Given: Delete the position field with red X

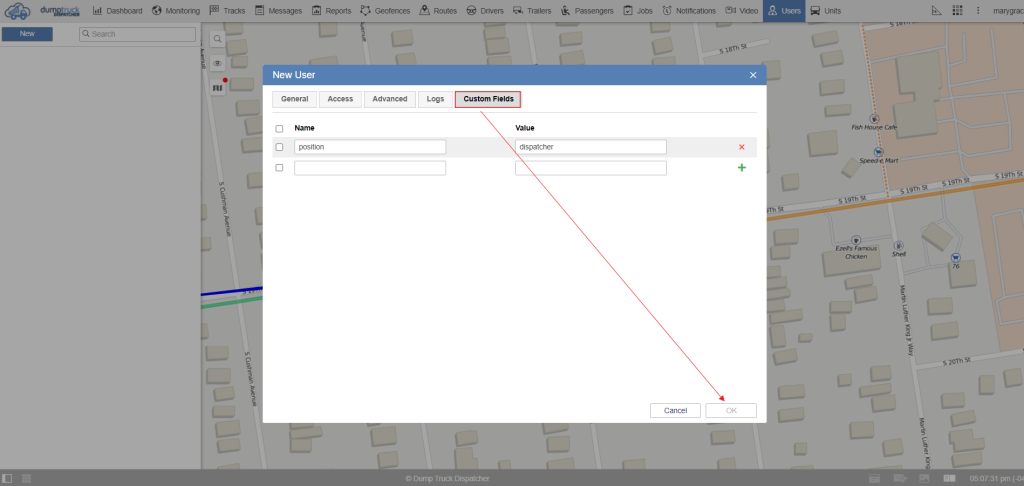Looking at the screenshot, I should pos(741,147).
